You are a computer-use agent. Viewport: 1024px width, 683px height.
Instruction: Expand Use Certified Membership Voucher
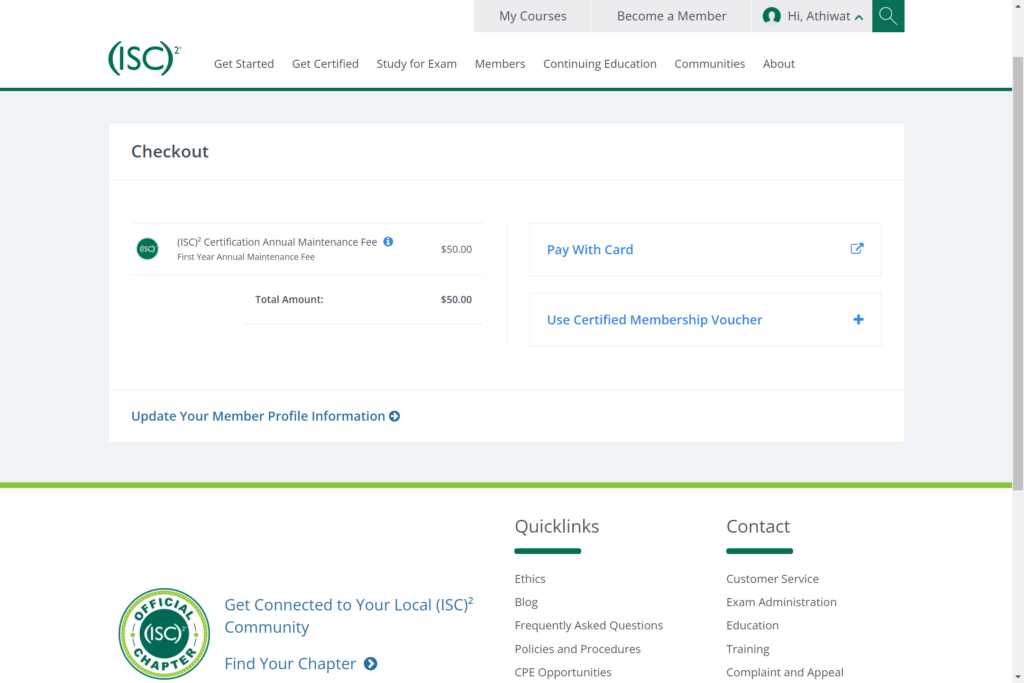[x=705, y=319]
